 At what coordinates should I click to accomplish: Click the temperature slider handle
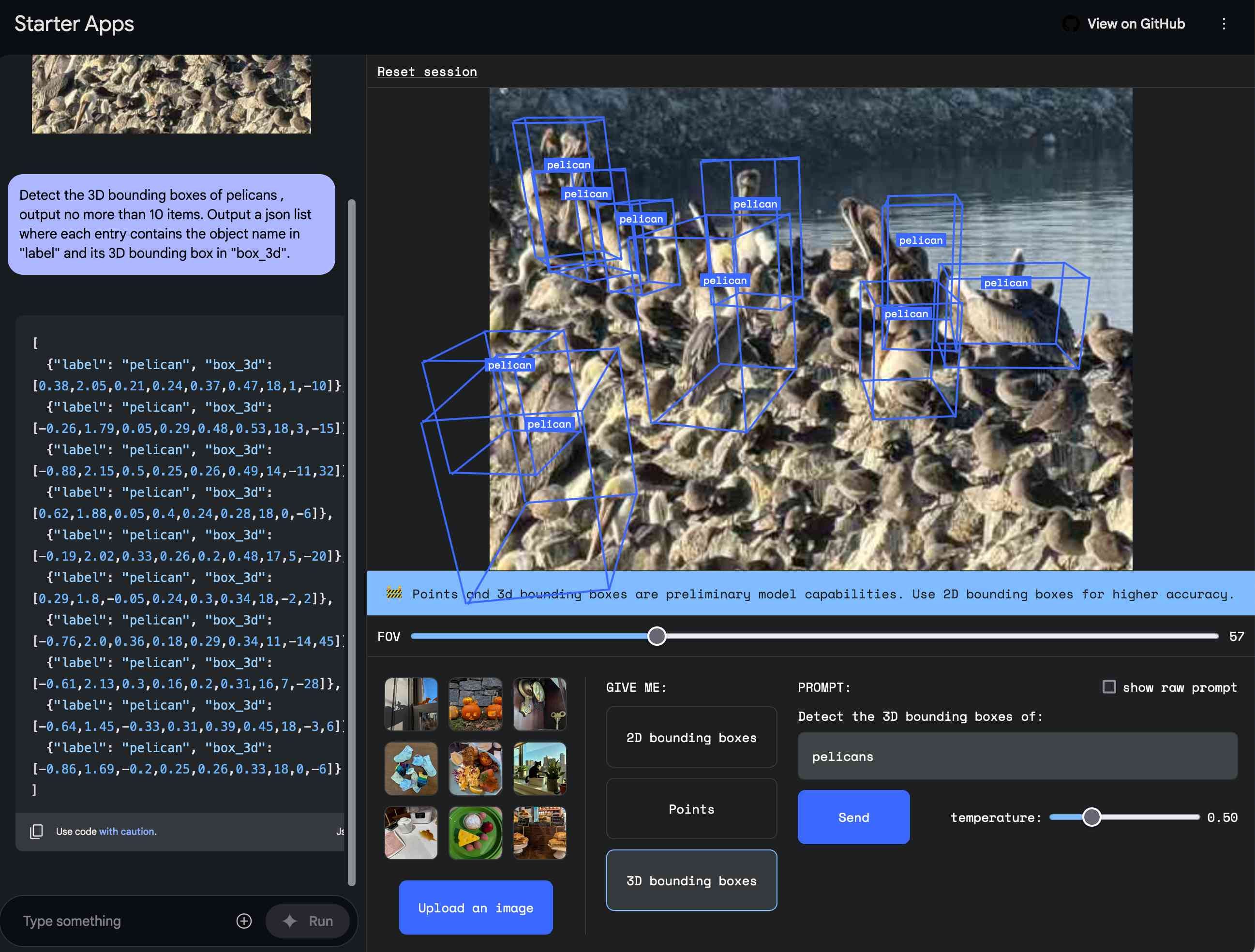[x=1091, y=817]
